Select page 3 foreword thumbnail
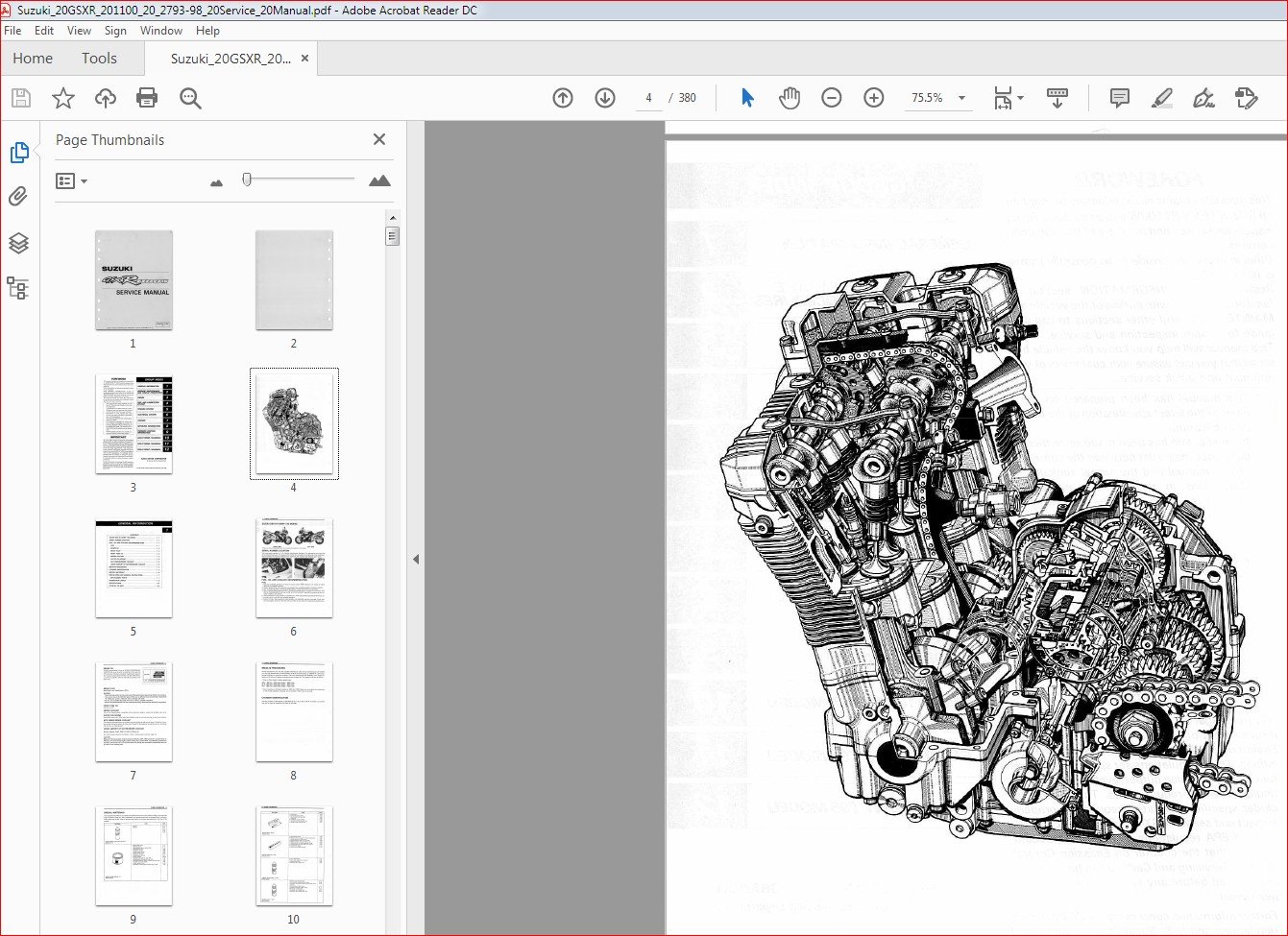The height and width of the screenshot is (936, 1288). click(x=134, y=424)
